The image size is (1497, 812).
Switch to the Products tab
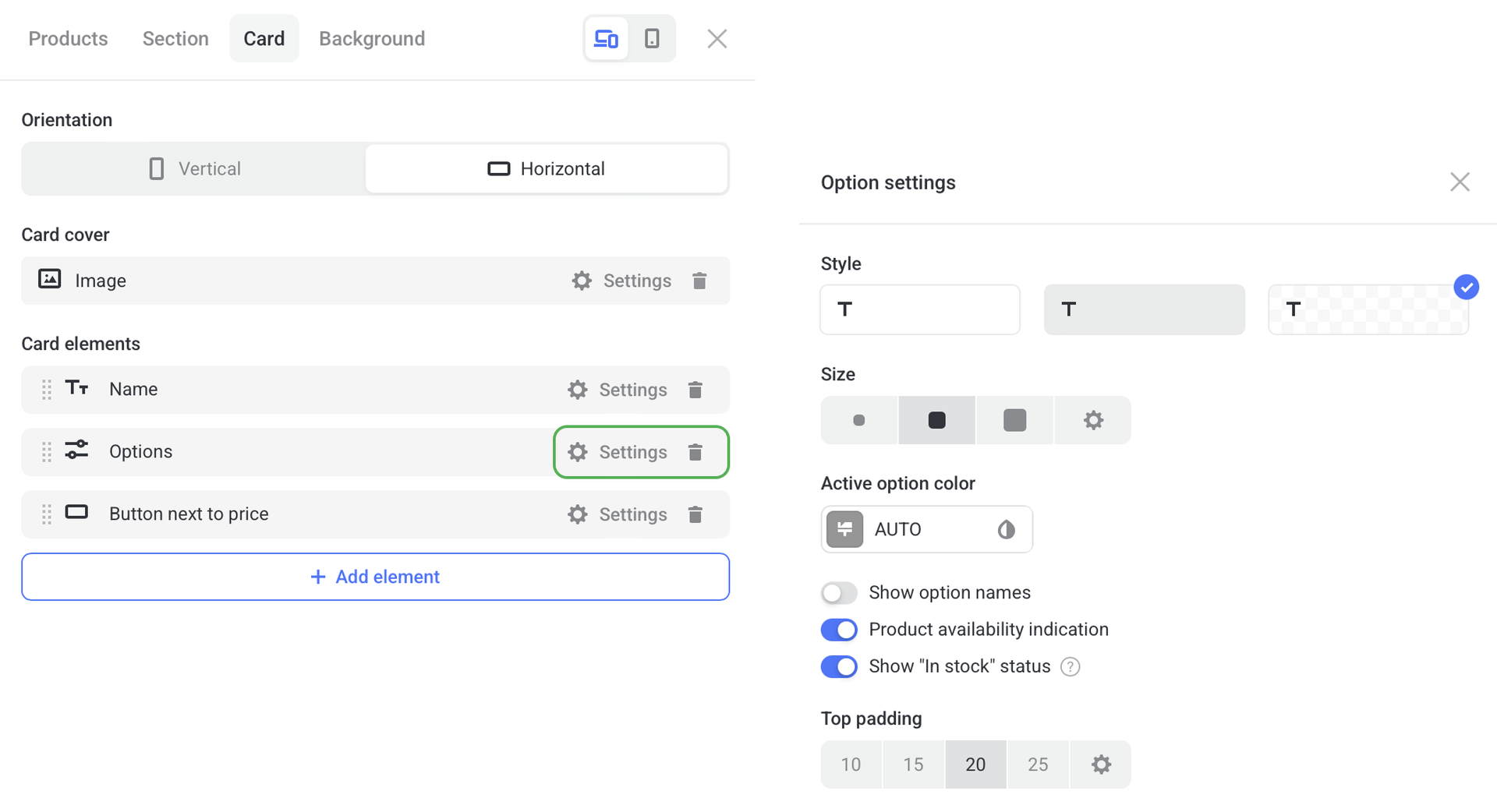68,38
